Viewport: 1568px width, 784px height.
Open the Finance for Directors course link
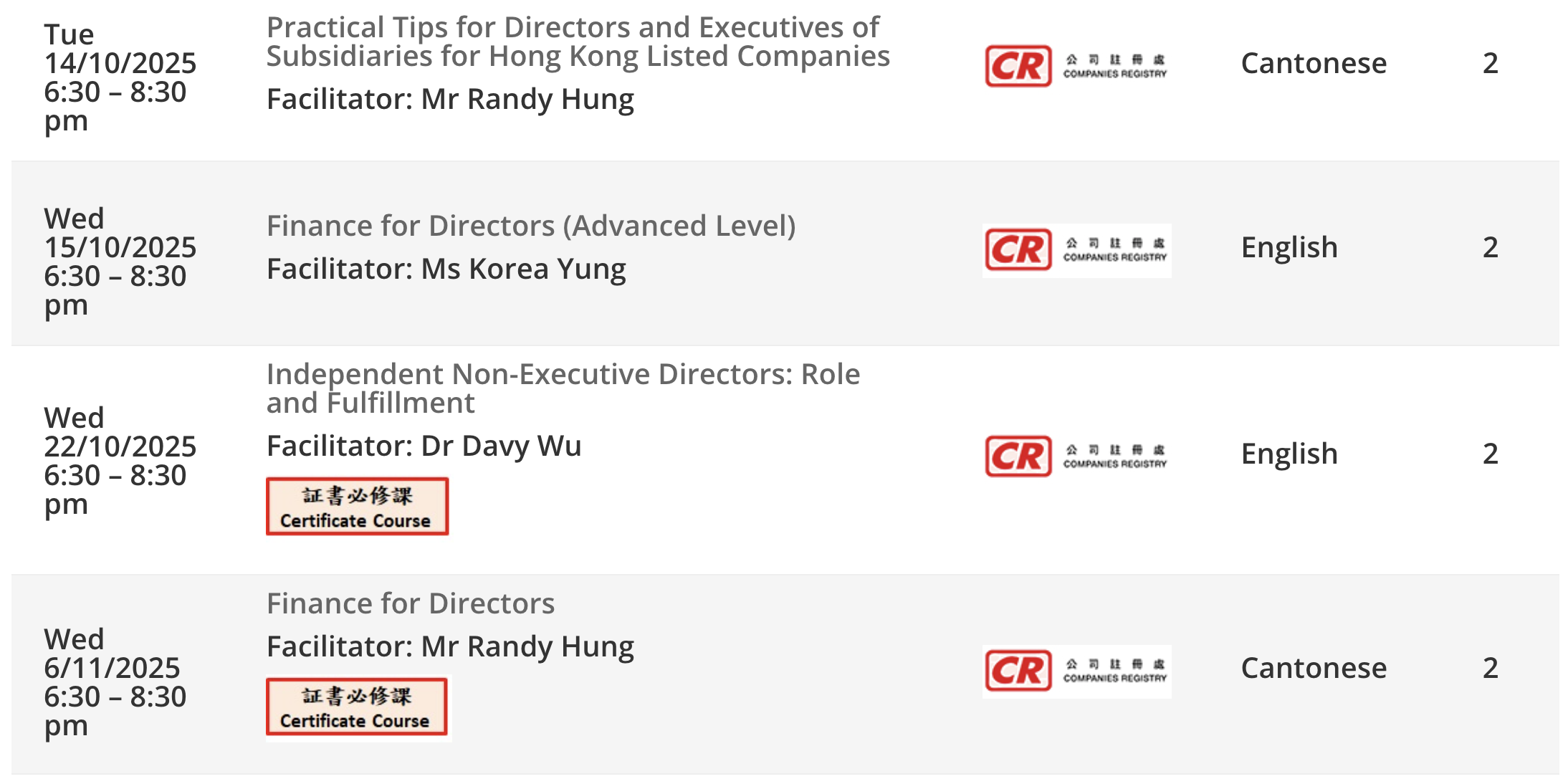point(411,603)
